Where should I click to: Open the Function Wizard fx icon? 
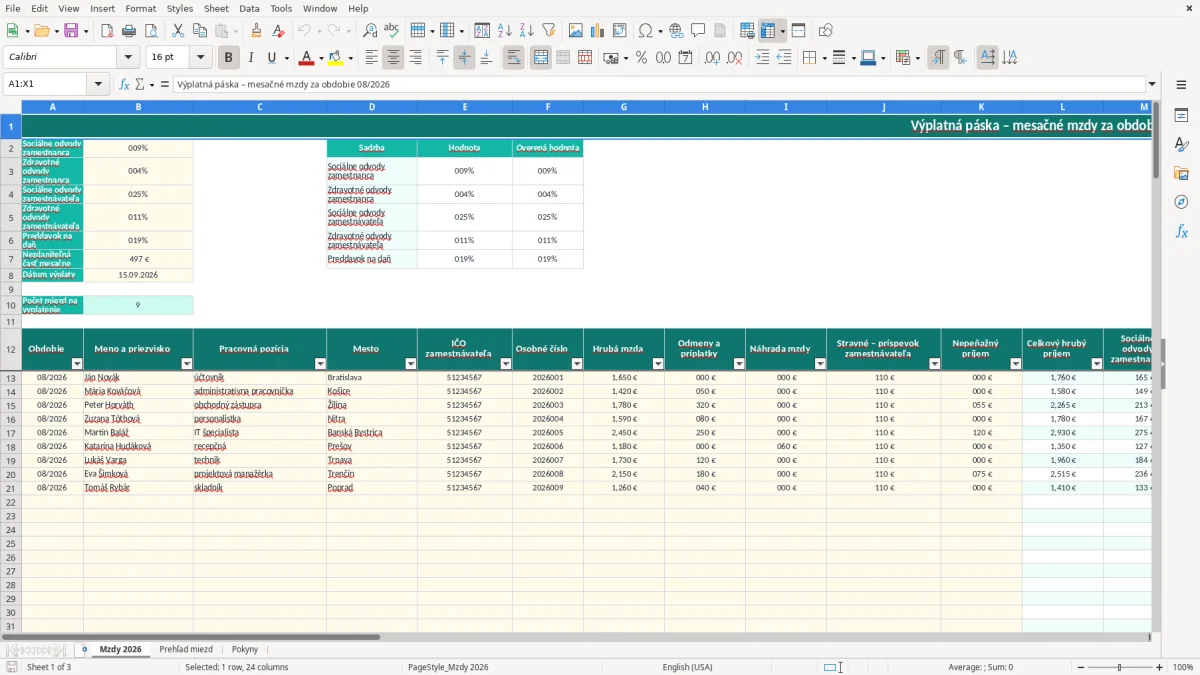[125, 84]
